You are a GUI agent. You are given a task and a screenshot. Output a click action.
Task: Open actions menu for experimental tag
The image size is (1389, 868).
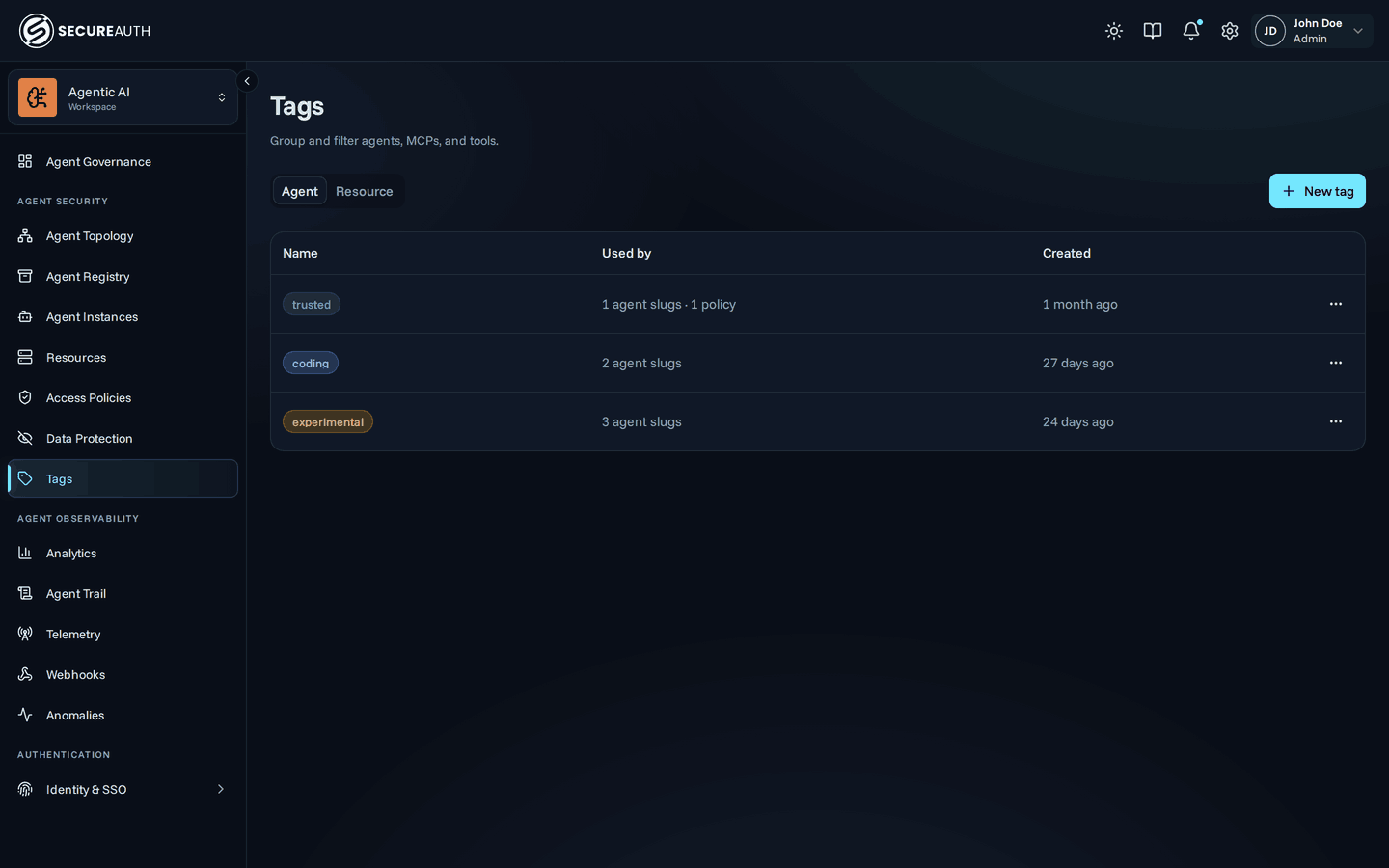(x=1336, y=421)
